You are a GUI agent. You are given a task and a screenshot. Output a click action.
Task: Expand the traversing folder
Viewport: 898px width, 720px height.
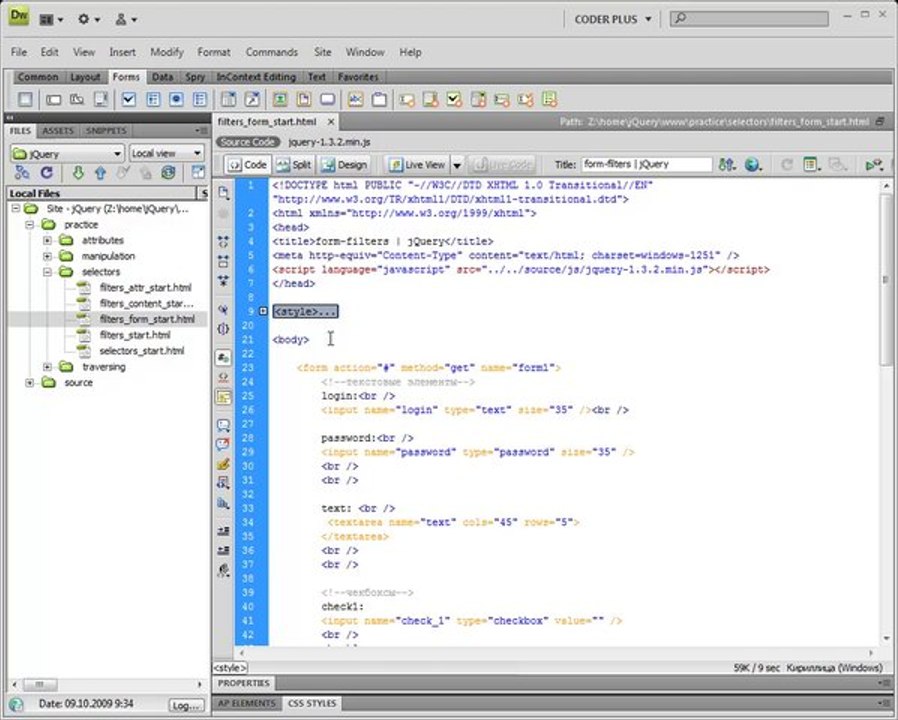(48, 367)
